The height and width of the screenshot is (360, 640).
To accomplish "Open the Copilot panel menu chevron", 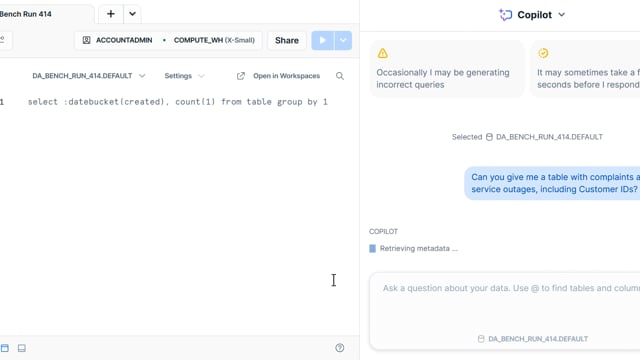I will click(562, 15).
